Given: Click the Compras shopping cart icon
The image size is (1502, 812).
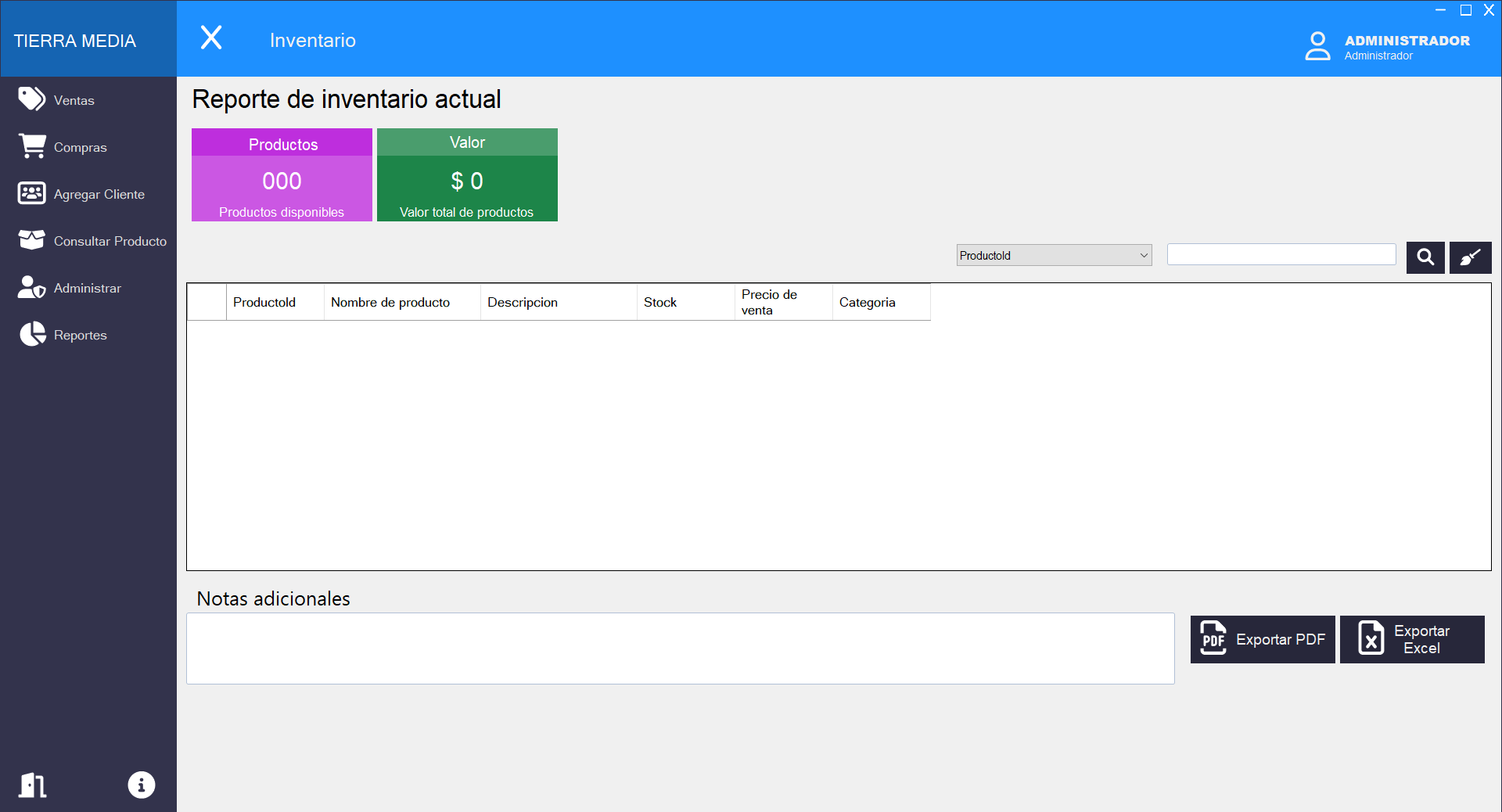Looking at the screenshot, I should 32,146.
